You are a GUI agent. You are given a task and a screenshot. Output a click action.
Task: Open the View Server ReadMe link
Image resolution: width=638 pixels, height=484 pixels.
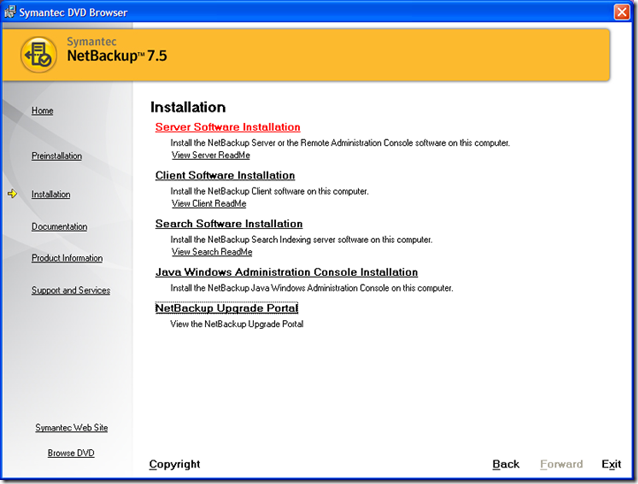pyautogui.click(x=211, y=155)
